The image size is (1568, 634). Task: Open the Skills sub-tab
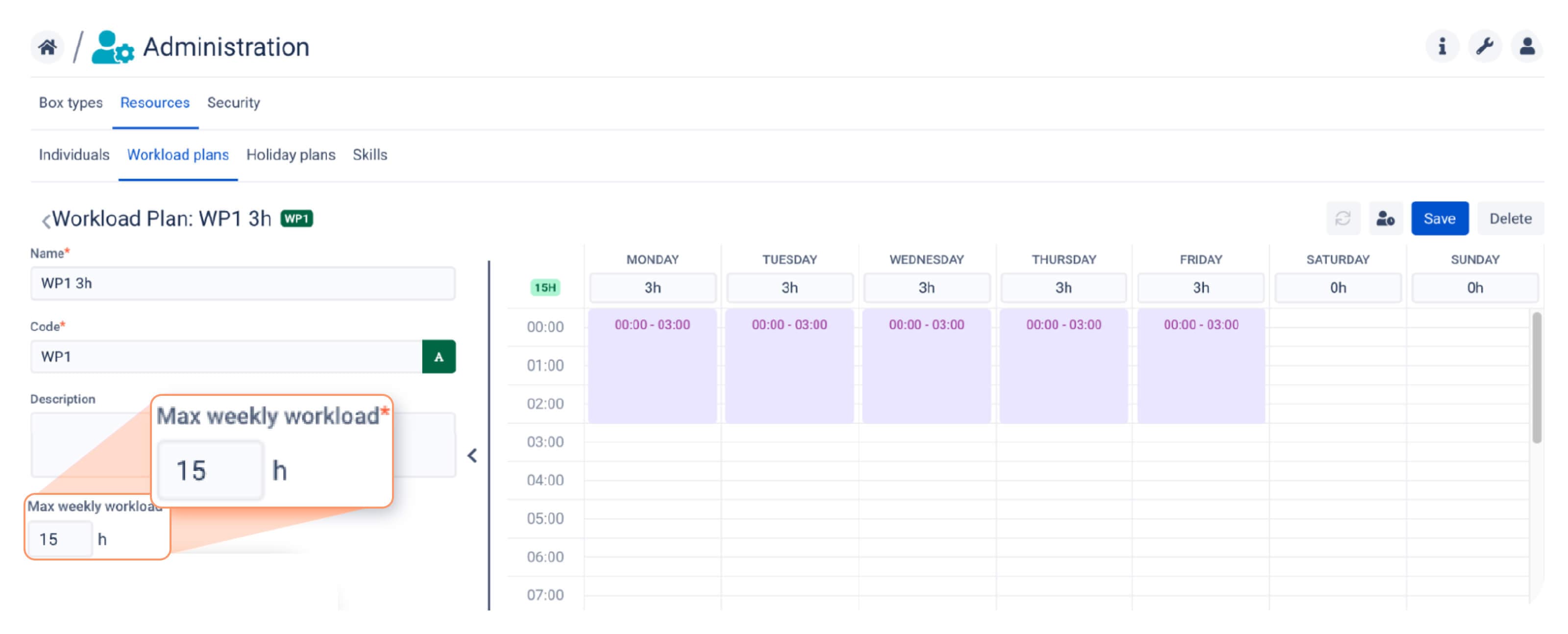click(x=369, y=154)
